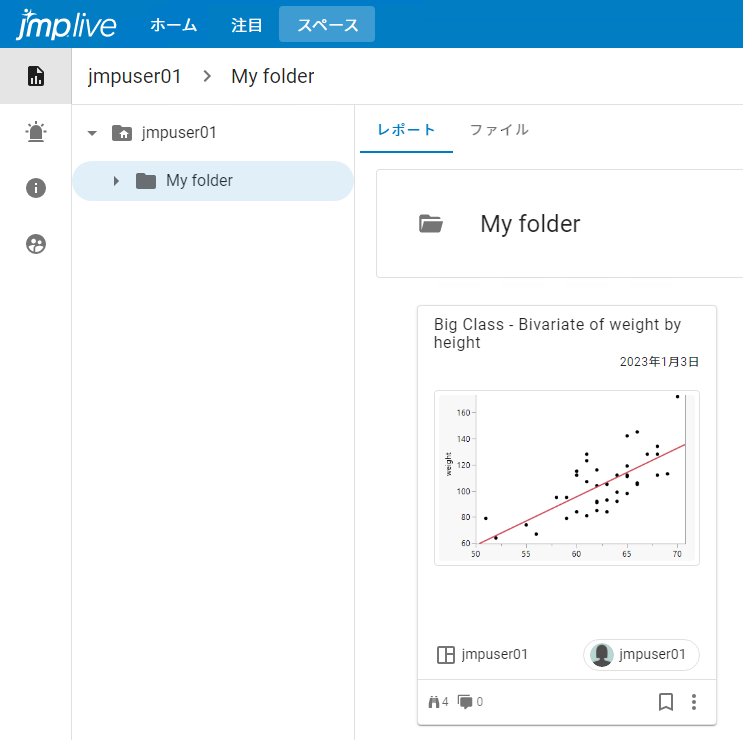The width and height of the screenshot is (743, 740).
Task: Open the scatter plot thumbnail
Action: 566,478
